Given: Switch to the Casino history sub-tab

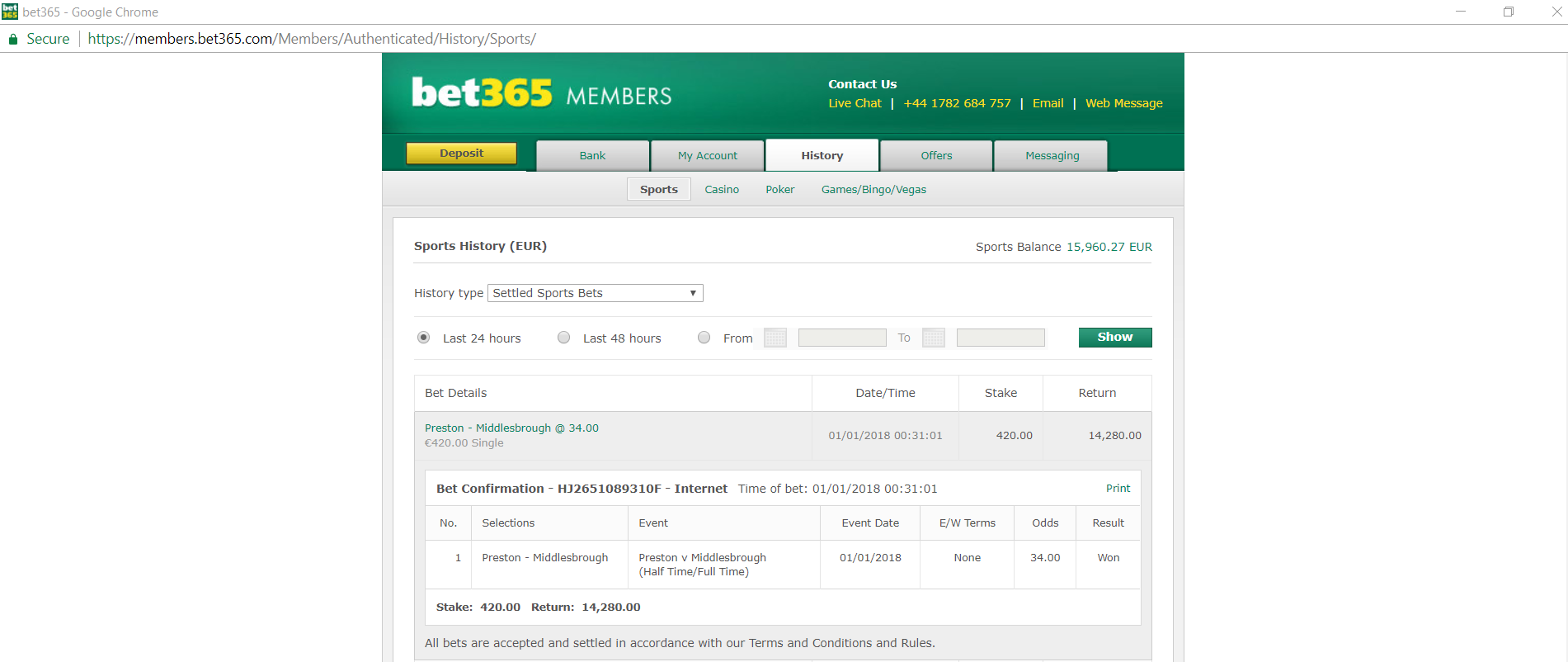Looking at the screenshot, I should pyautogui.click(x=722, y=189).
